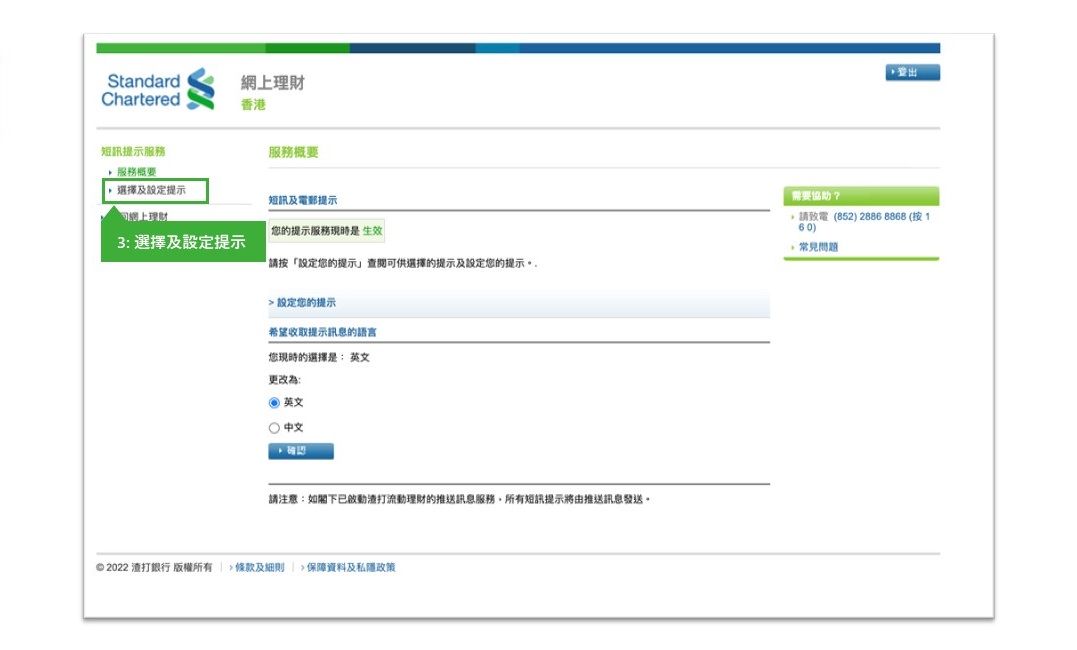Click the Standard Chartered logo

click(158, 90)
